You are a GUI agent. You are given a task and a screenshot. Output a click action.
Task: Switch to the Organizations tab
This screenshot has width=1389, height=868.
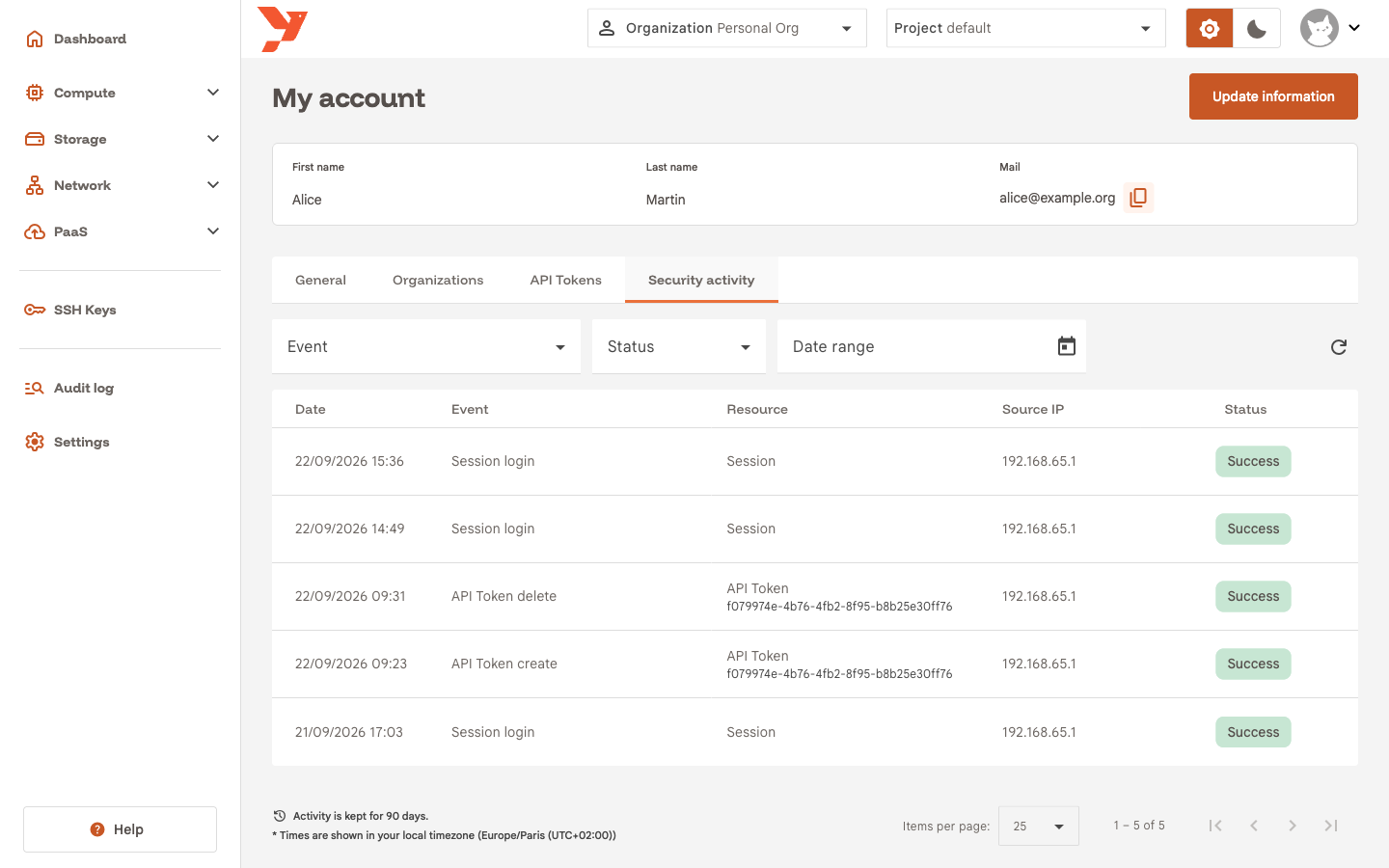[x=438, y=280]
